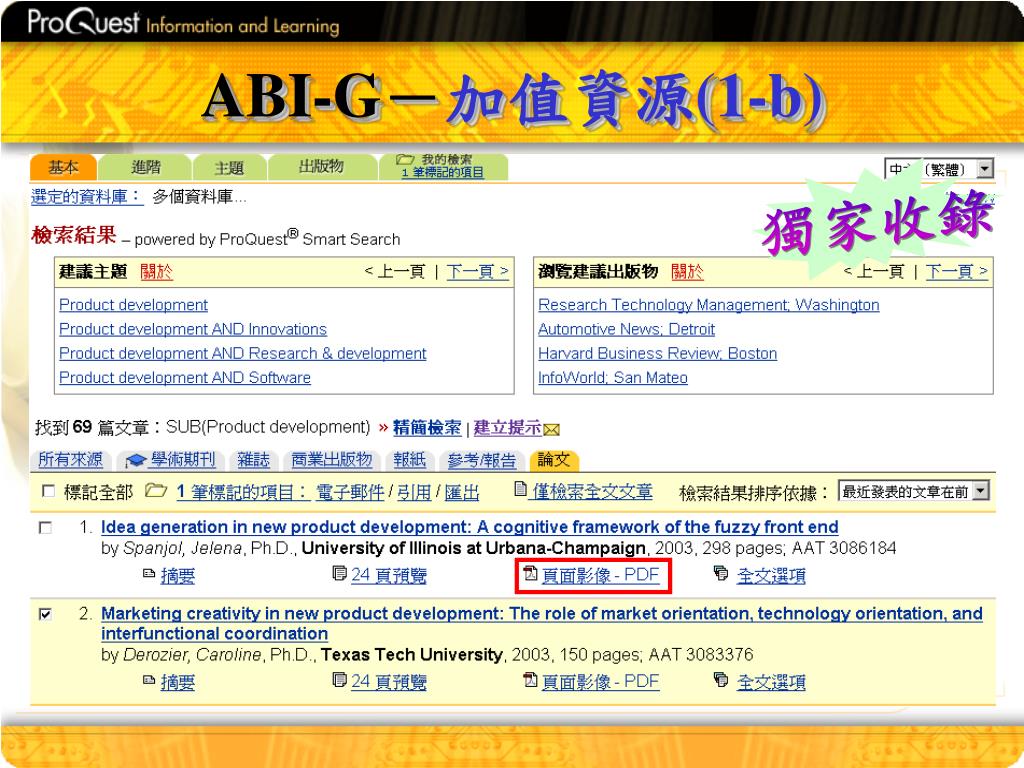Uncheck the checkbox for result 2
Image resolution: width=1024 pixels, height=768 pixels.
45,614
